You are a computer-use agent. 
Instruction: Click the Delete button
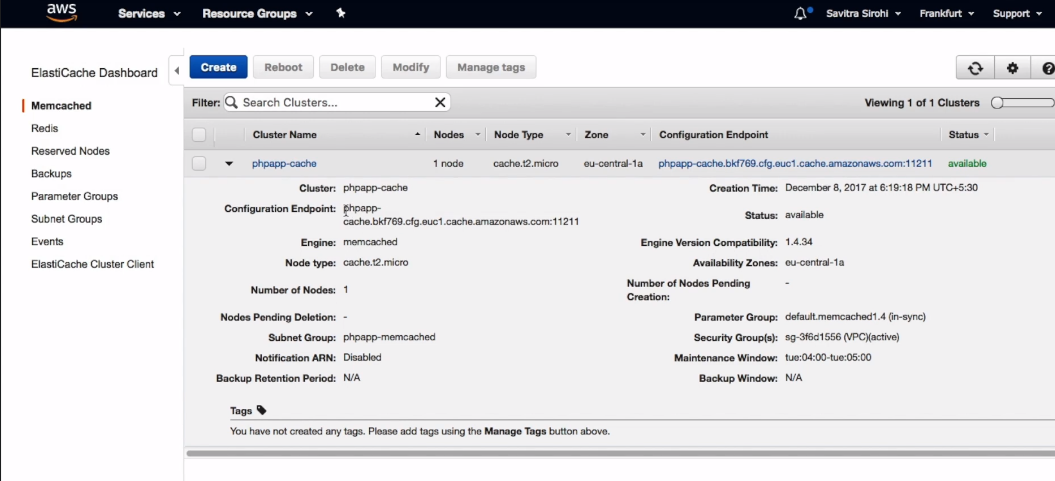[x=347, y=67]
